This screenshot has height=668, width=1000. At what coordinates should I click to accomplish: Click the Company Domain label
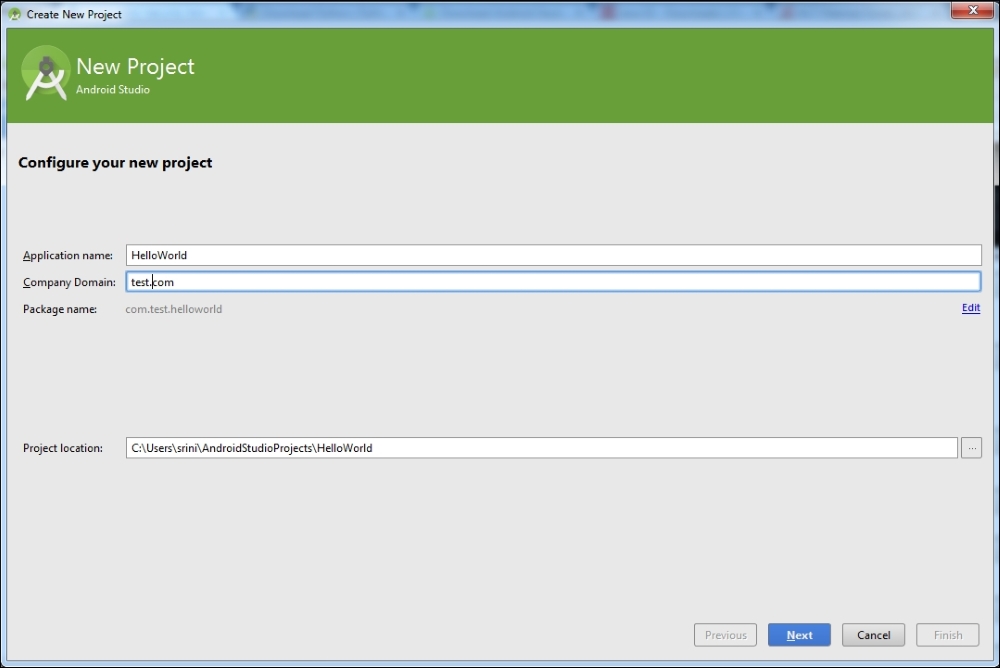pyautogui.click(x=68, y=282)
